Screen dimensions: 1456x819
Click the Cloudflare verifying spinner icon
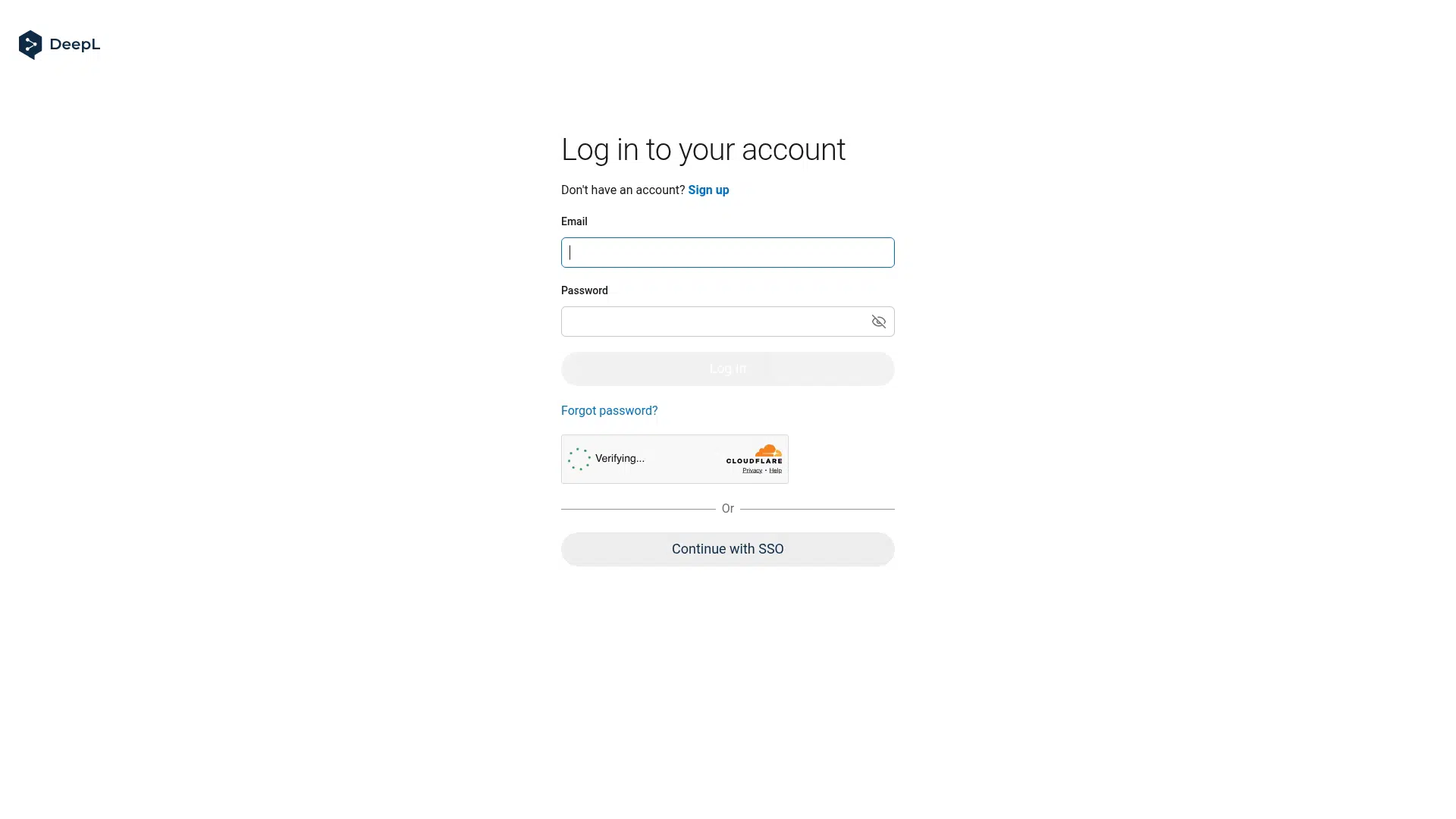click(579, 459)
